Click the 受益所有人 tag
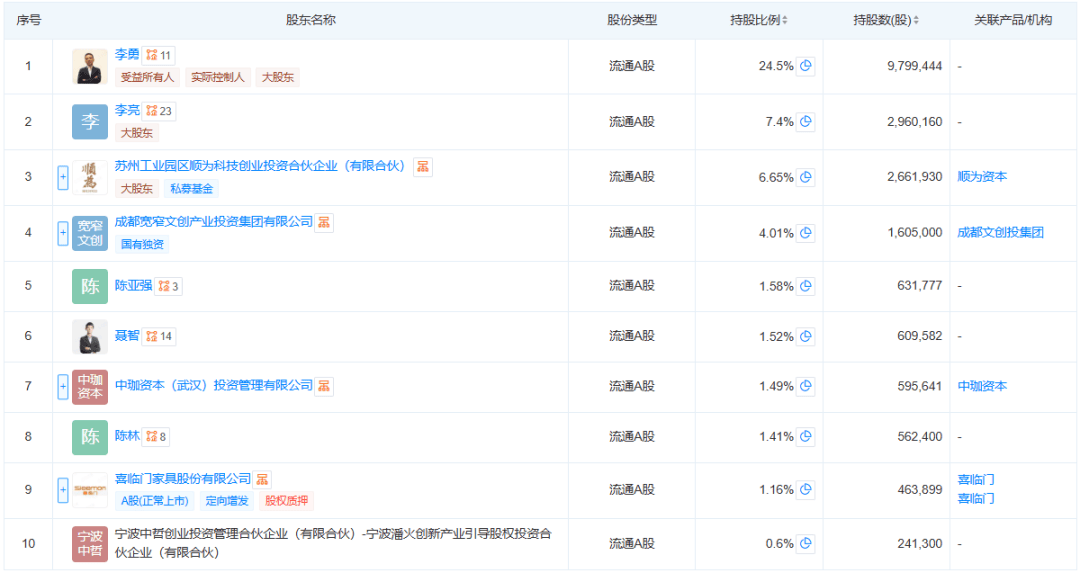Viewport: 1080px width, 573px height. [147, 77]
